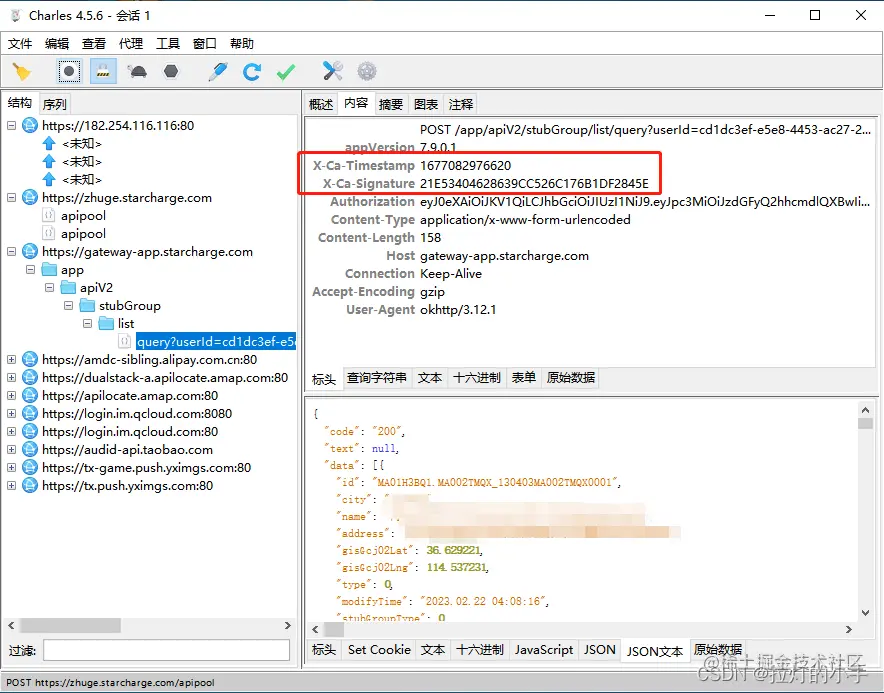Open the 概述 tab

tap(321, 104)
